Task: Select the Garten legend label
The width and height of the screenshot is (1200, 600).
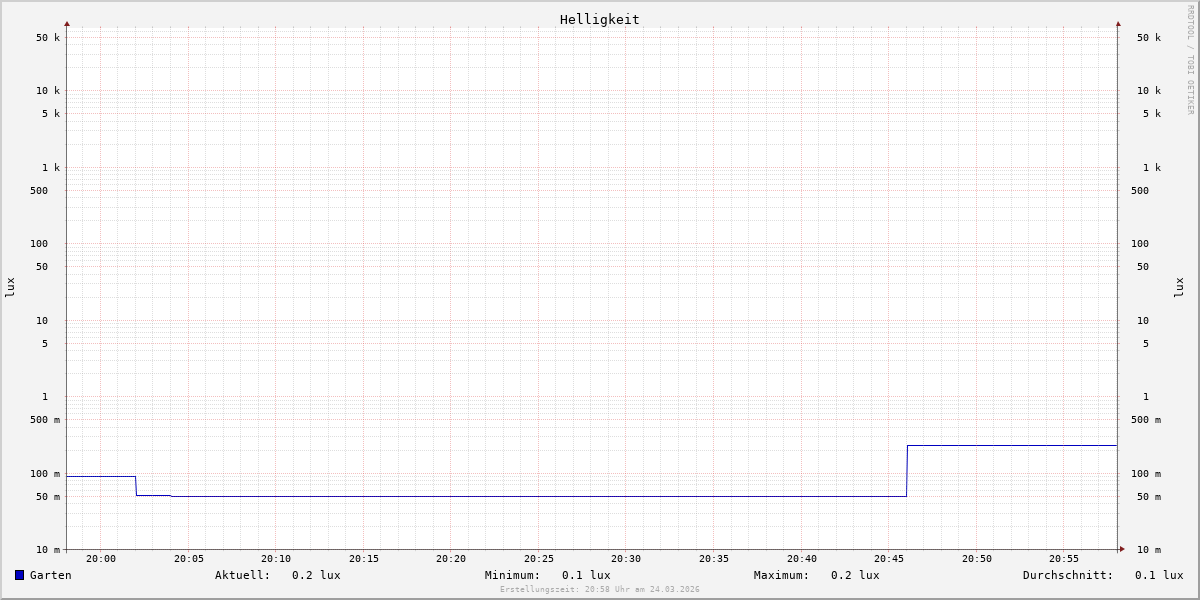Action: pyautogui.click(x=50, y=575)
